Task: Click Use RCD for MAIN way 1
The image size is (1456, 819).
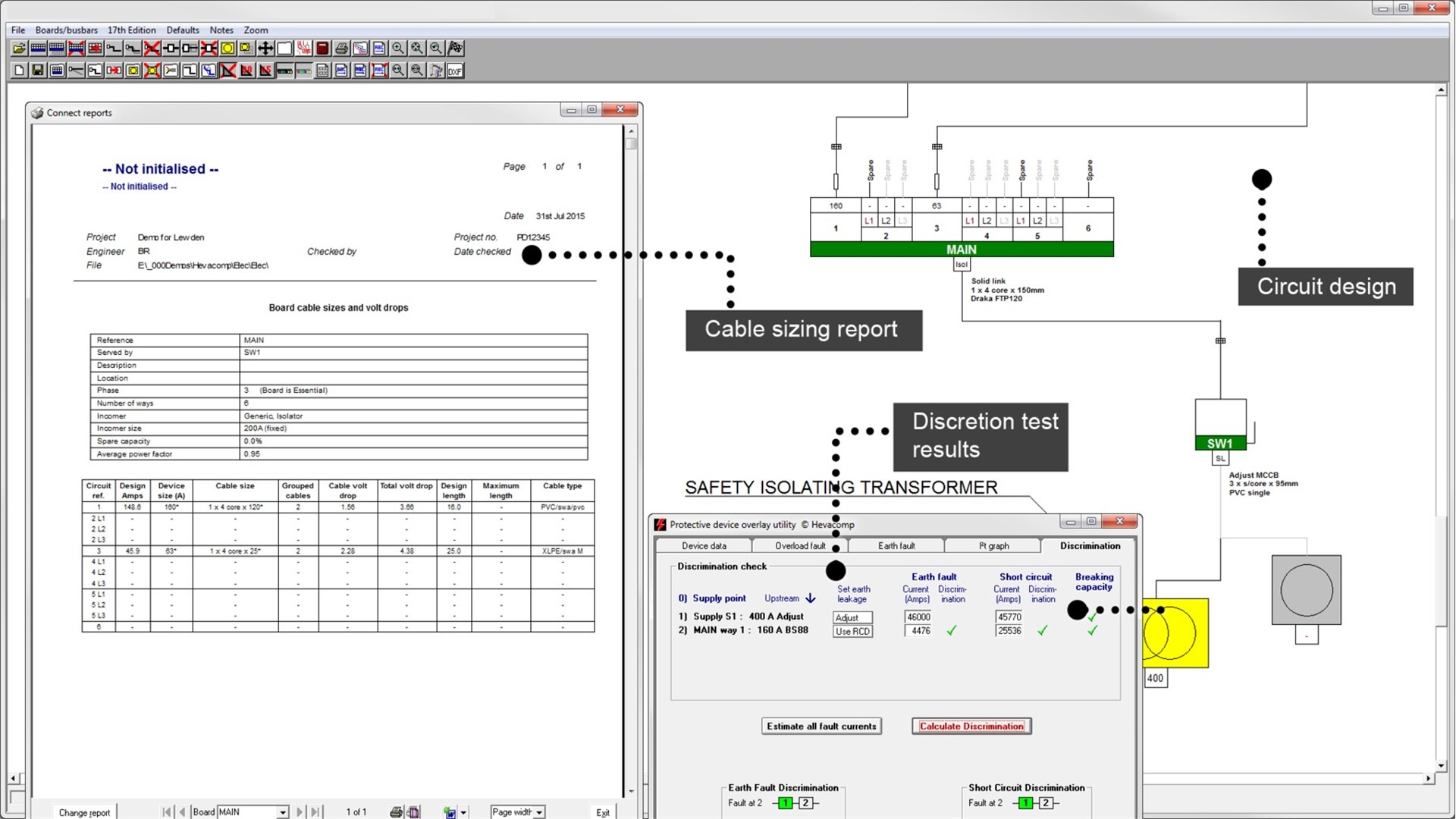Action: pos(852,631)
